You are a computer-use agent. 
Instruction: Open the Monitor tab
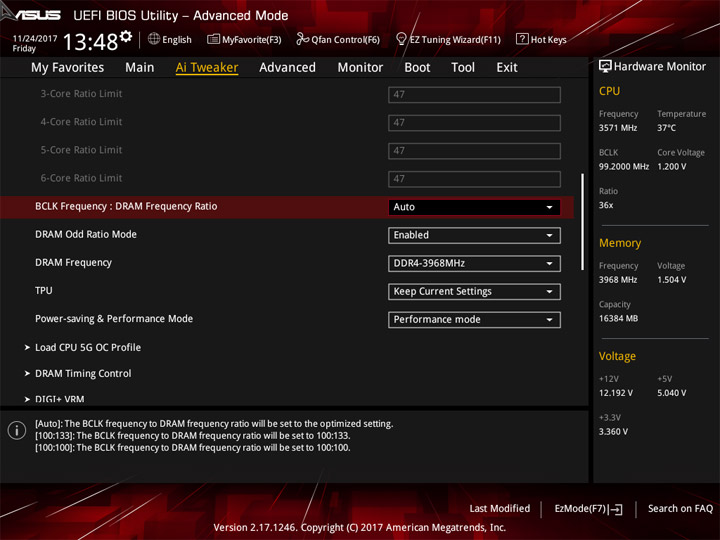[360, 68]
